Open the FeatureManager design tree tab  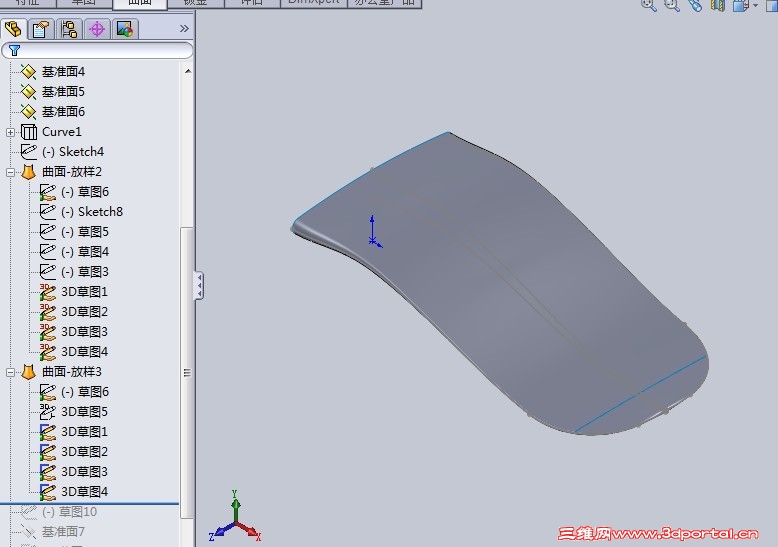coord(13,29)
